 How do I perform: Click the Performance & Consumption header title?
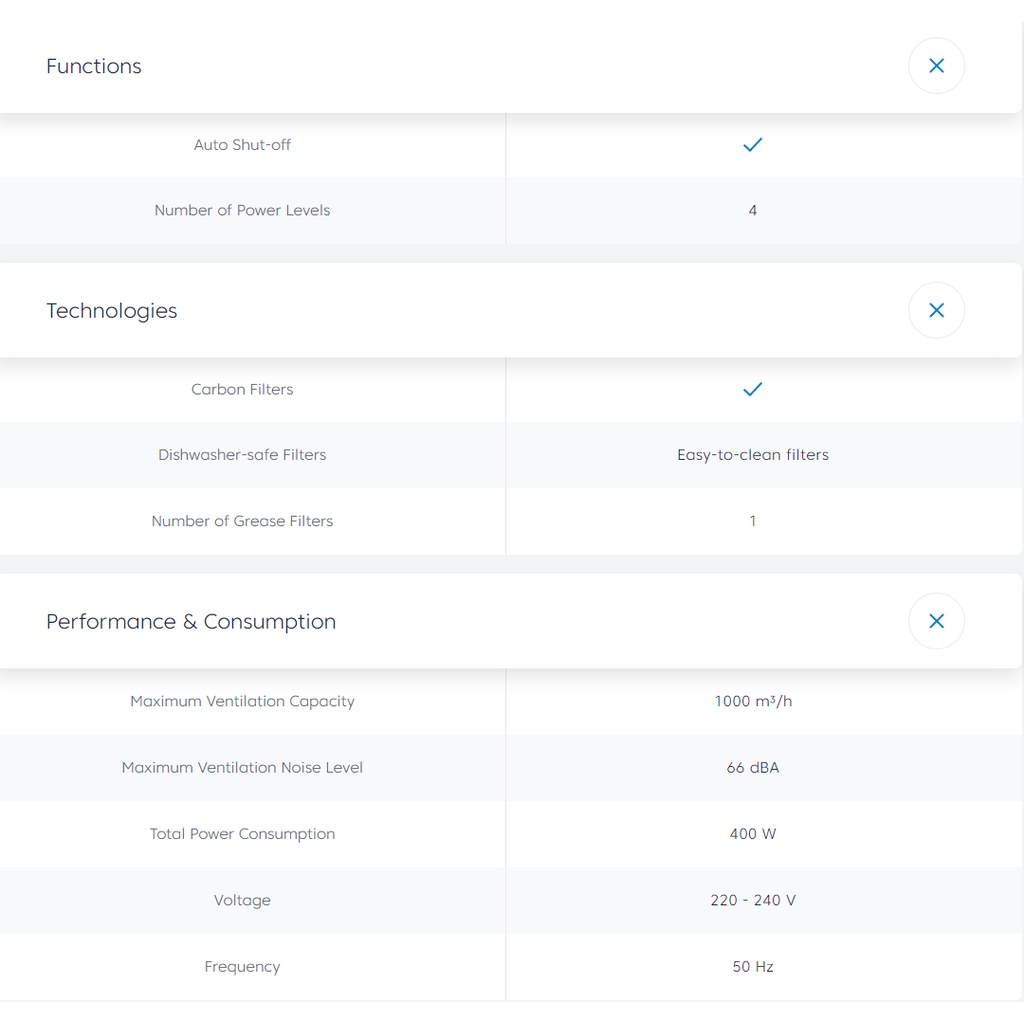pos(191,621)
